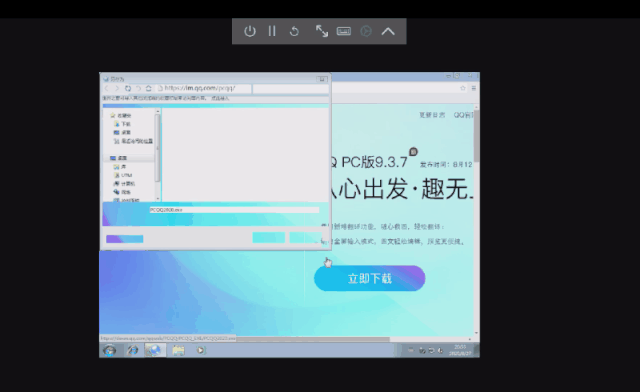
Task: Click the QQ PC版9.3.7 heading text
Action: 369,162
